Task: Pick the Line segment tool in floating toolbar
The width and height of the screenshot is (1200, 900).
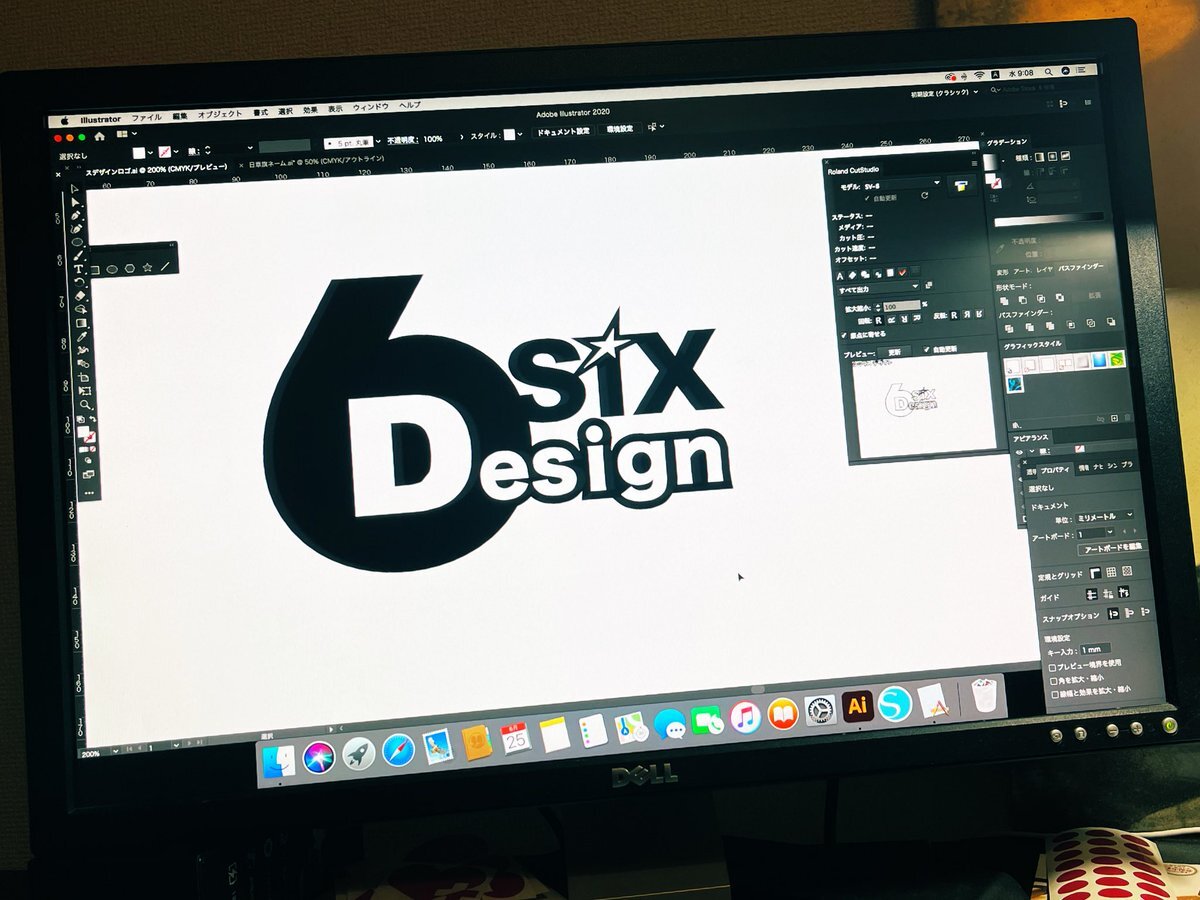Action: coord(166,266)
